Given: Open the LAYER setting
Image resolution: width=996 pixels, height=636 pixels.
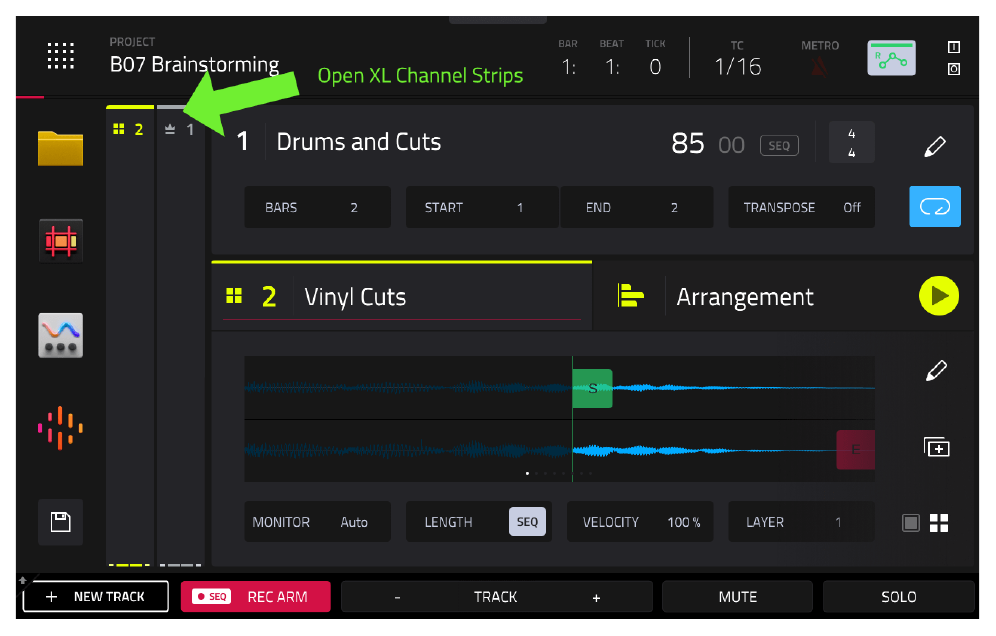Looking at the screenshot, I should point(801,522).
